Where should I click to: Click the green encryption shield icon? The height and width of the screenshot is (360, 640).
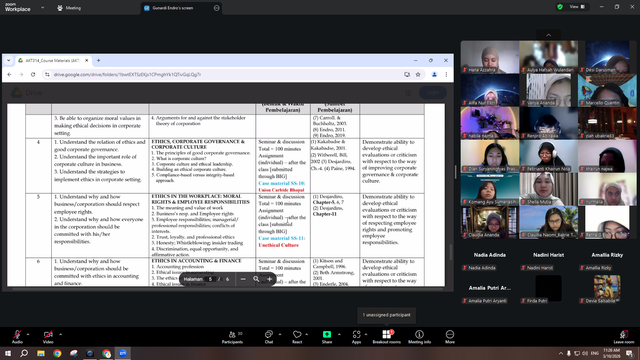point(560,7)
